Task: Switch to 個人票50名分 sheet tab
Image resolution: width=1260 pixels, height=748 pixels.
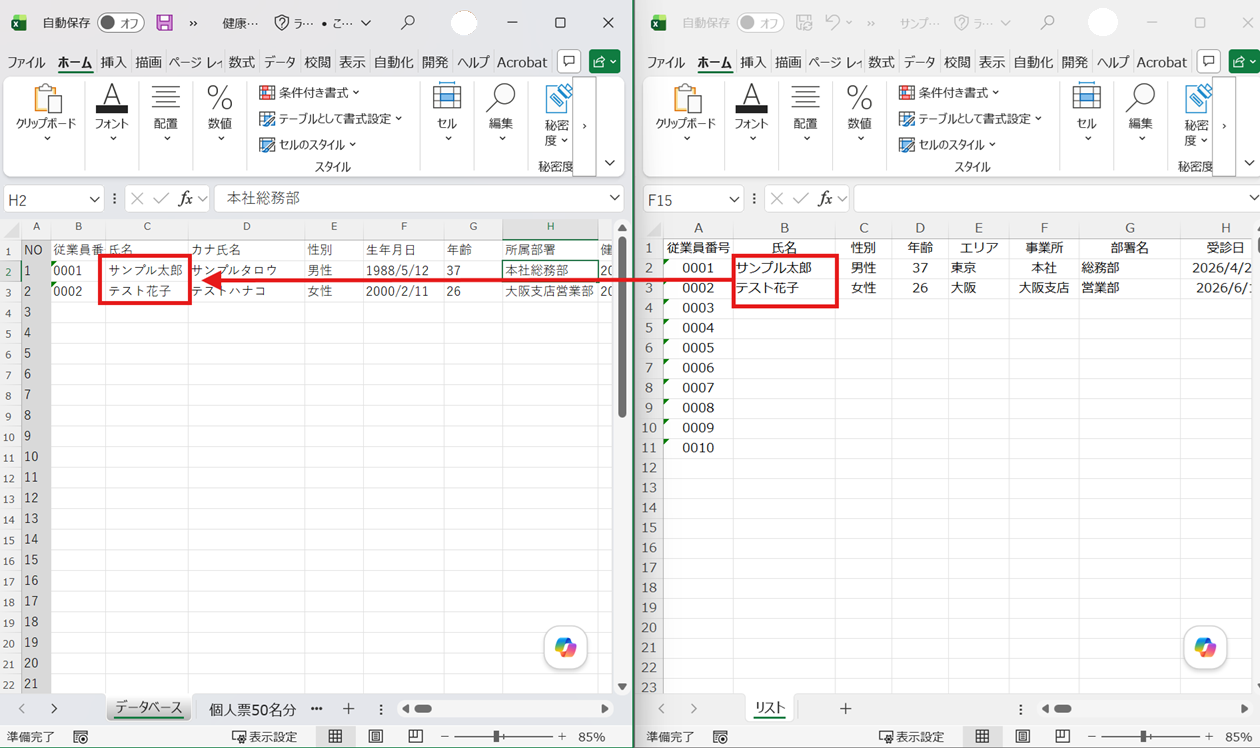Action: pos(253,709)
